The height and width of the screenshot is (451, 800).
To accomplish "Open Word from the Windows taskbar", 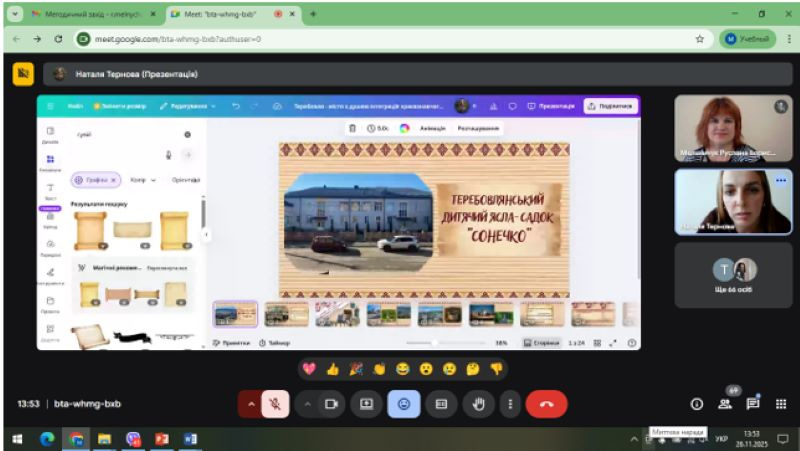I will pyautogui.click(x=190, y=439).
